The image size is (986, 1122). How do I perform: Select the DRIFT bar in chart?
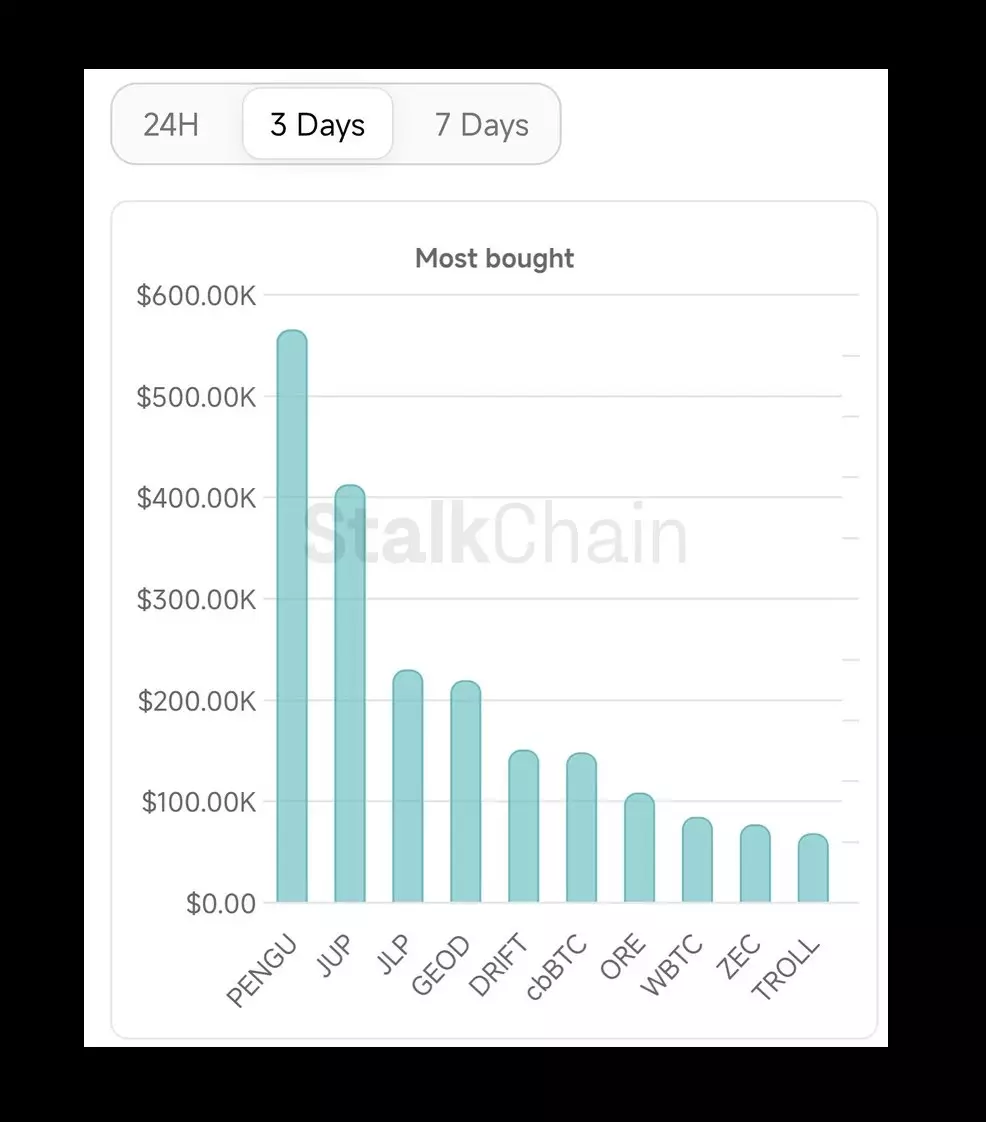click(x=524, y=827)
